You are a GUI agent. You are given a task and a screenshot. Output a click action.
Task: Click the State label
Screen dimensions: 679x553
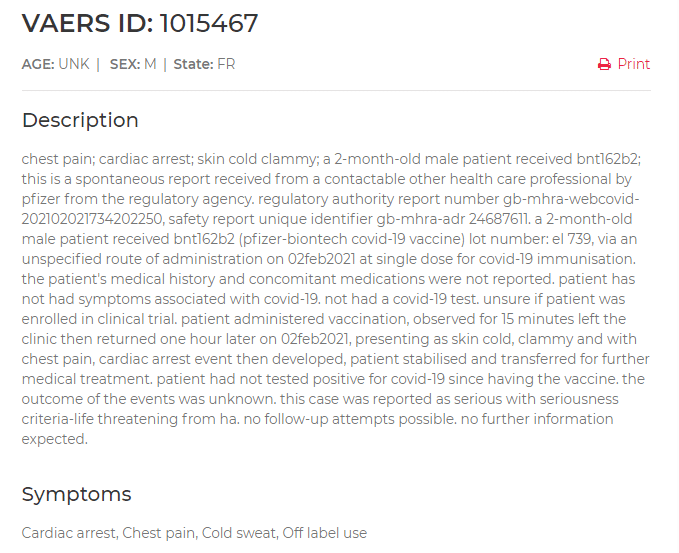point(193,64)
